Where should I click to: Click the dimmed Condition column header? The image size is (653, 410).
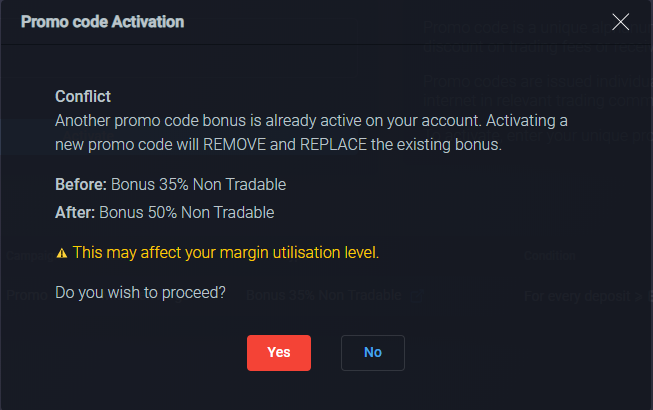[549, 256]
